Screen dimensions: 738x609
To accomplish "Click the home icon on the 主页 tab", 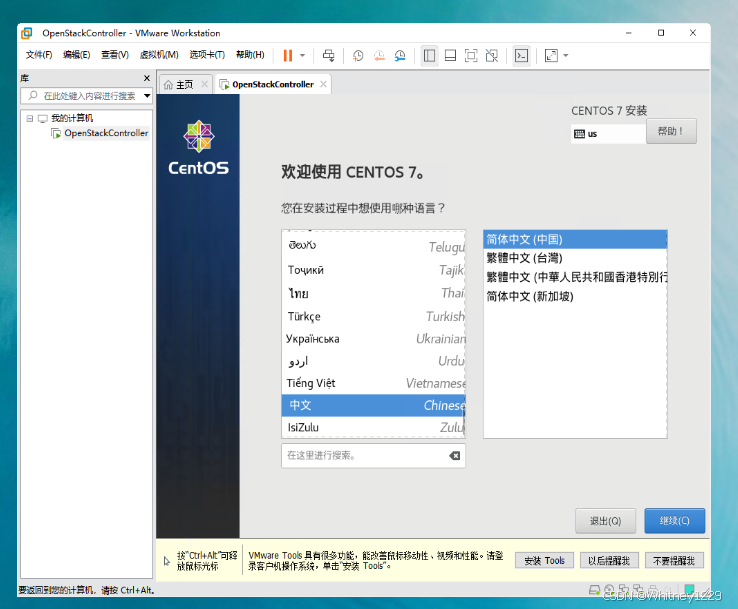I will click(x=168, y=85).
